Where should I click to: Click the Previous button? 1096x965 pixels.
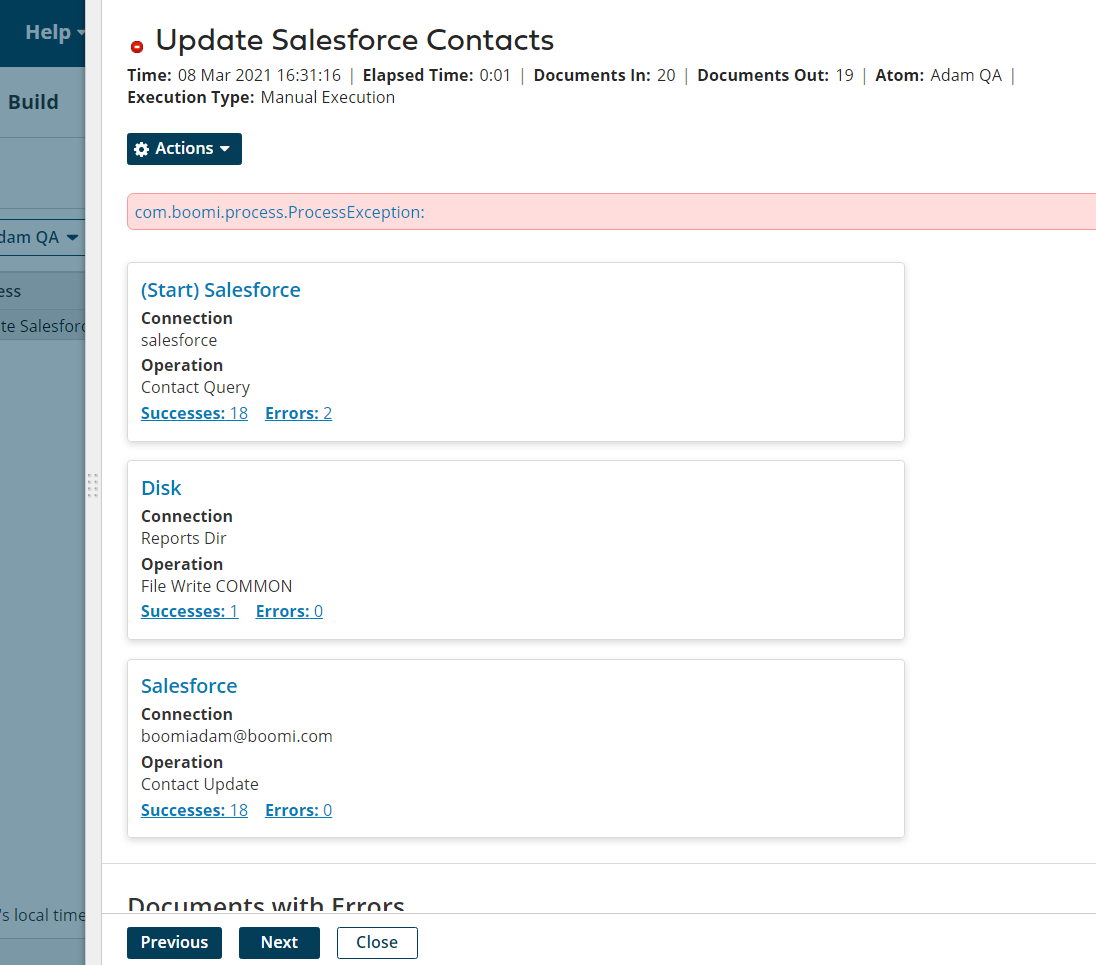coord(174,942)
